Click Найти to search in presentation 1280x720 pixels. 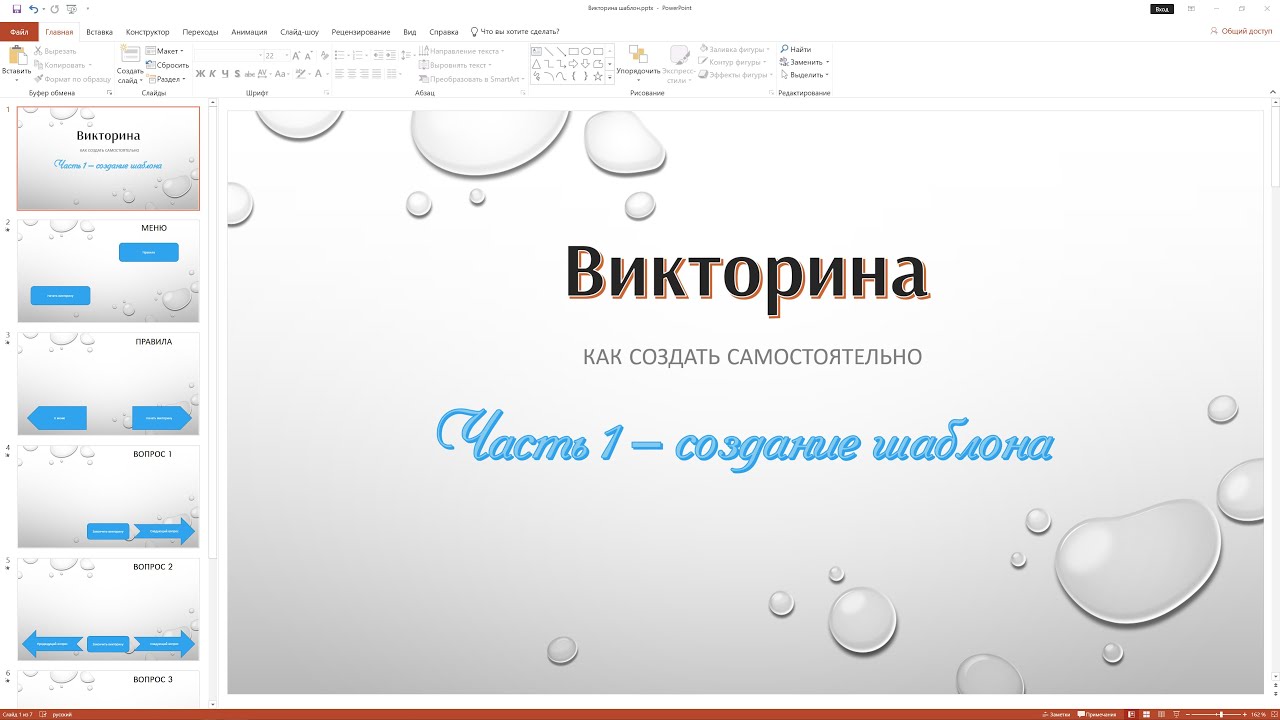pos(796,49)
